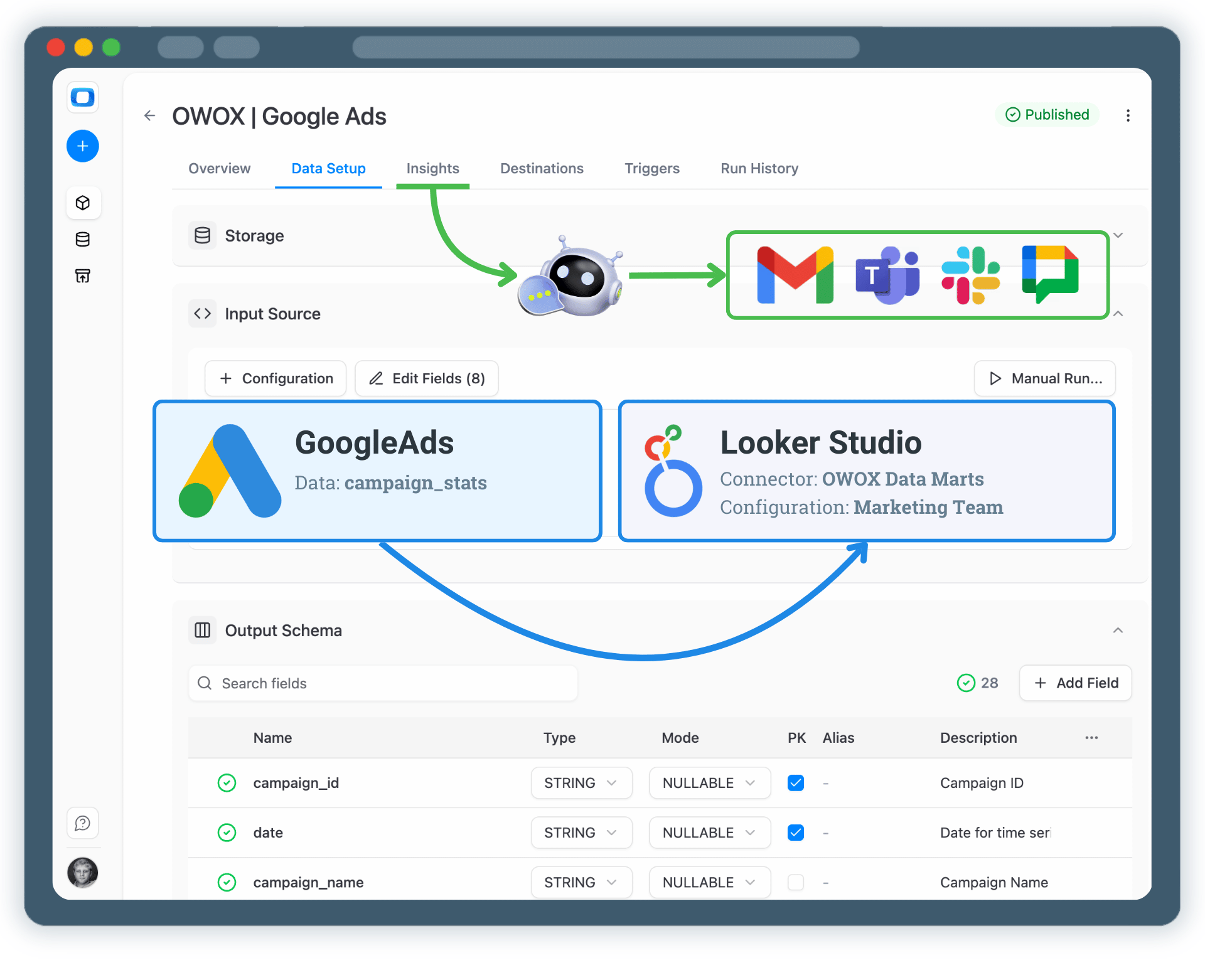The image size is (1205, 980).
Task: Uncheck the PK checkbox for campaign_id
Action: [x=796, y=782]
